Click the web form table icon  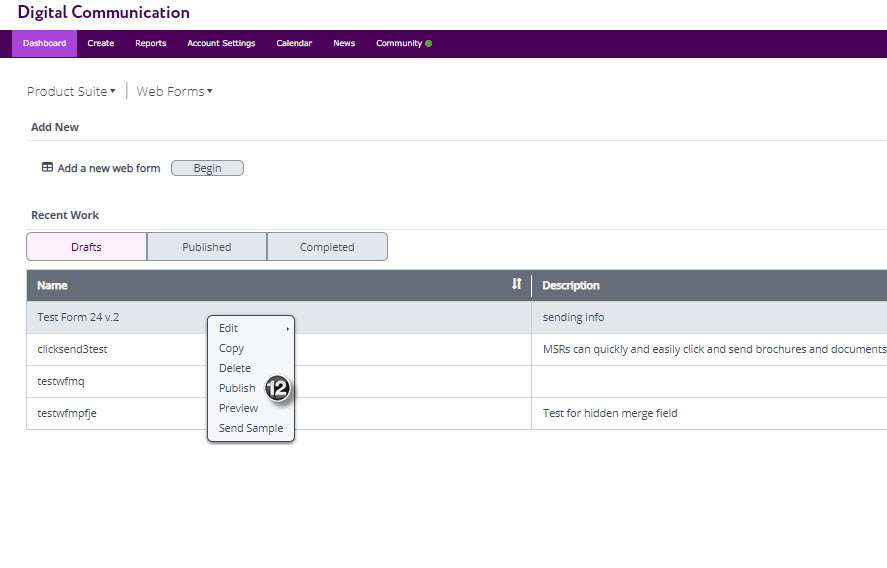[x=47, y=168]
